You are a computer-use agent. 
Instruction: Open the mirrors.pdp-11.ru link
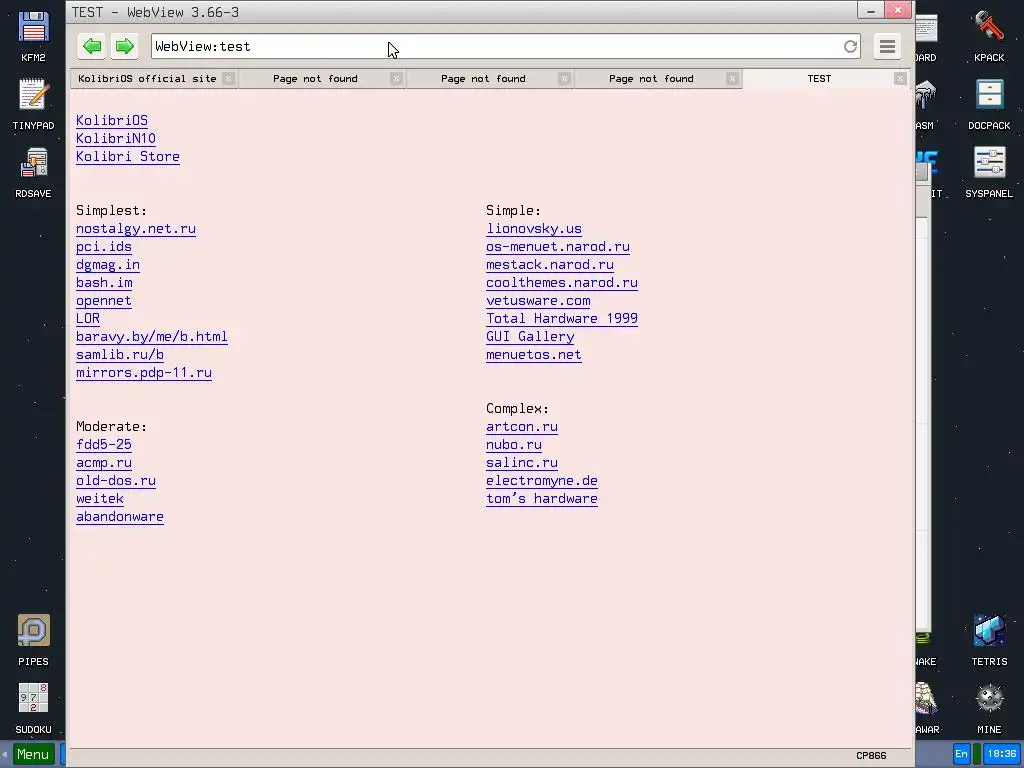click(x=144, y=373)
